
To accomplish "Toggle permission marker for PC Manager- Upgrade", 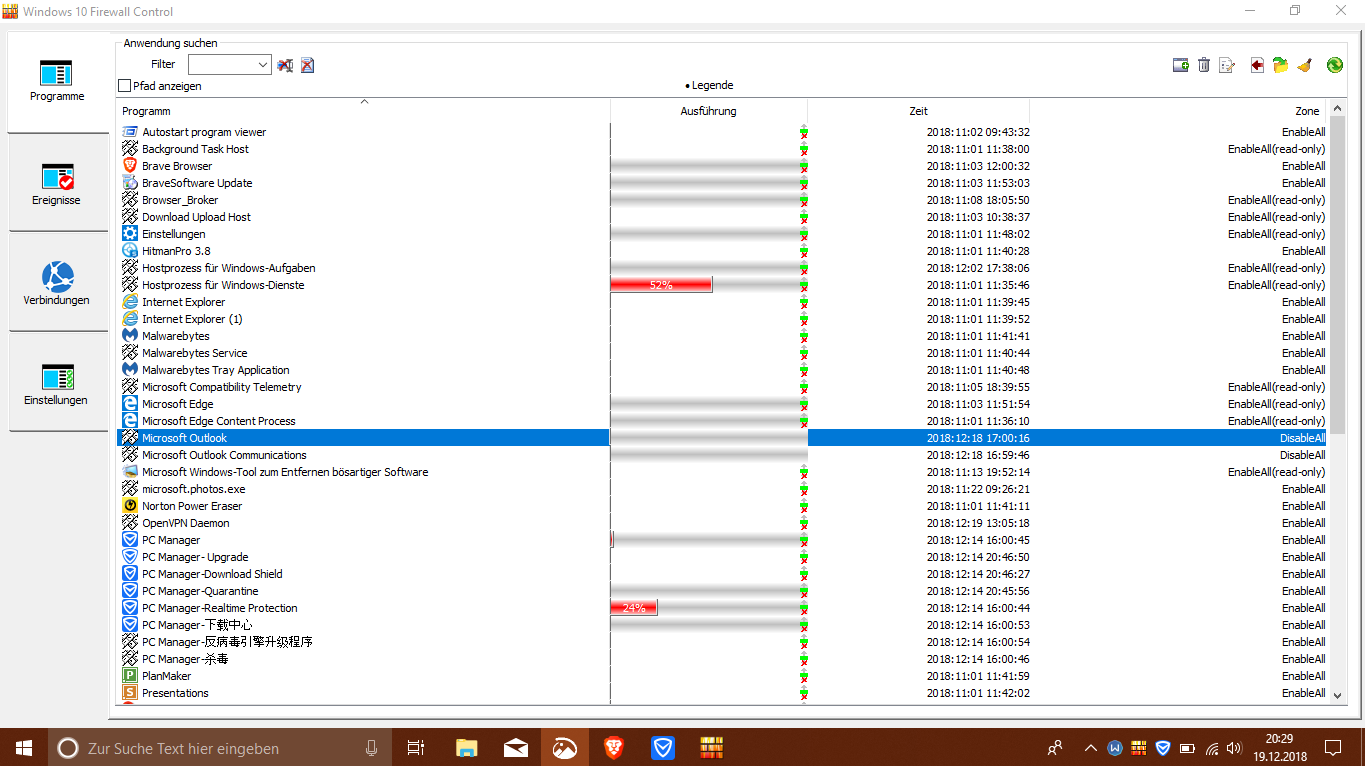I will [x=803, y=557].
